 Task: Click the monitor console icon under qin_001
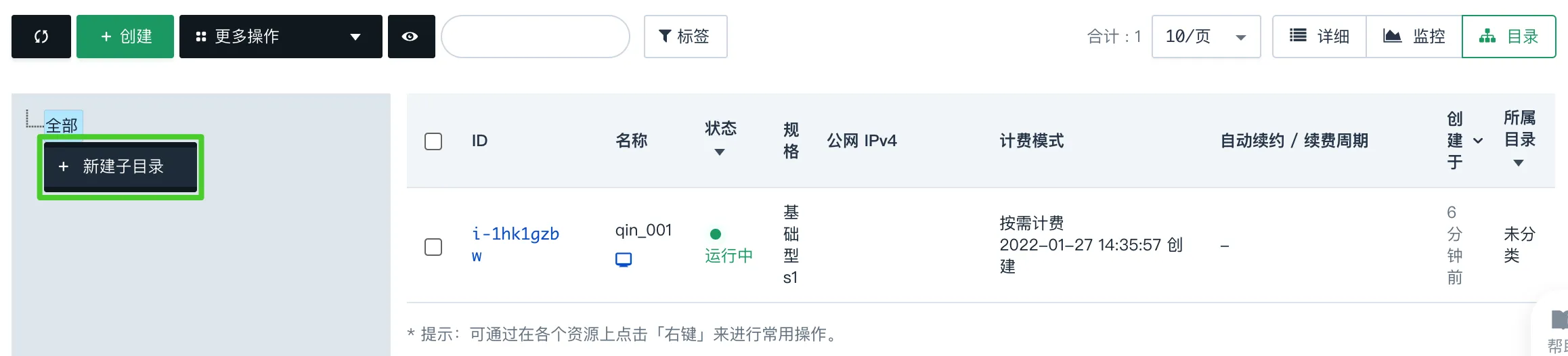[624, 259]
